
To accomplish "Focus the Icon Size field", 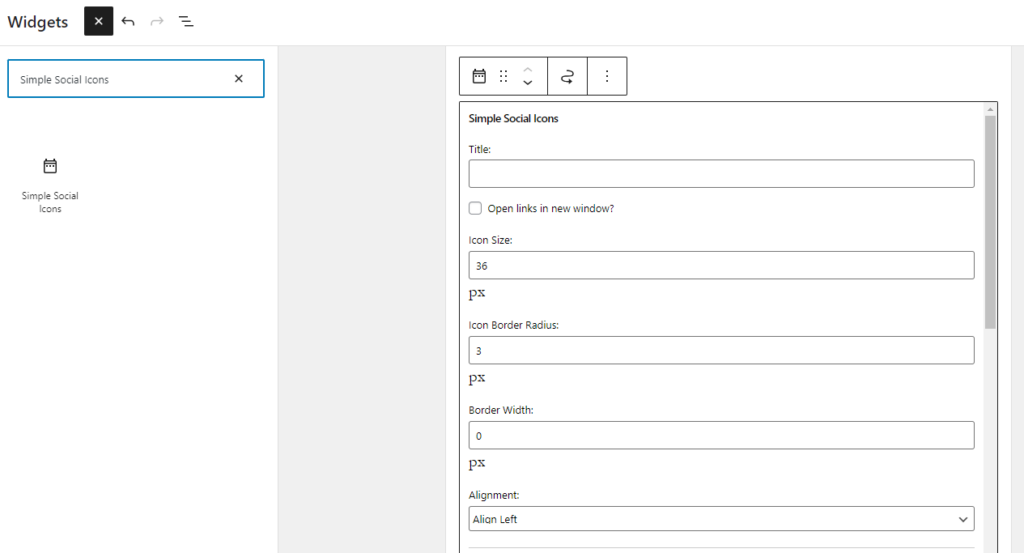I will pos(721,266).
